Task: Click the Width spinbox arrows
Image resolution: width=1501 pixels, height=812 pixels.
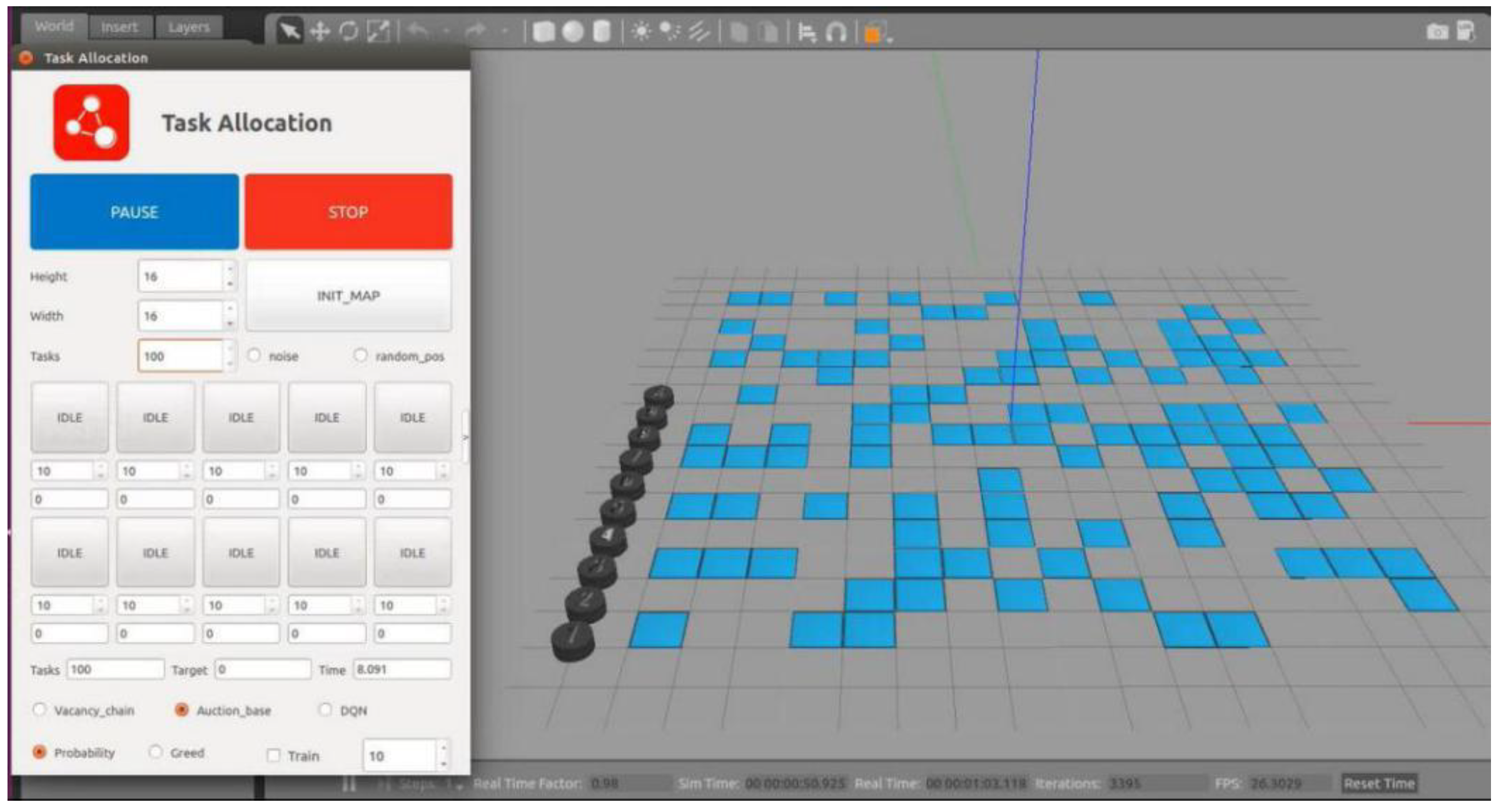Action: (230, 315)
